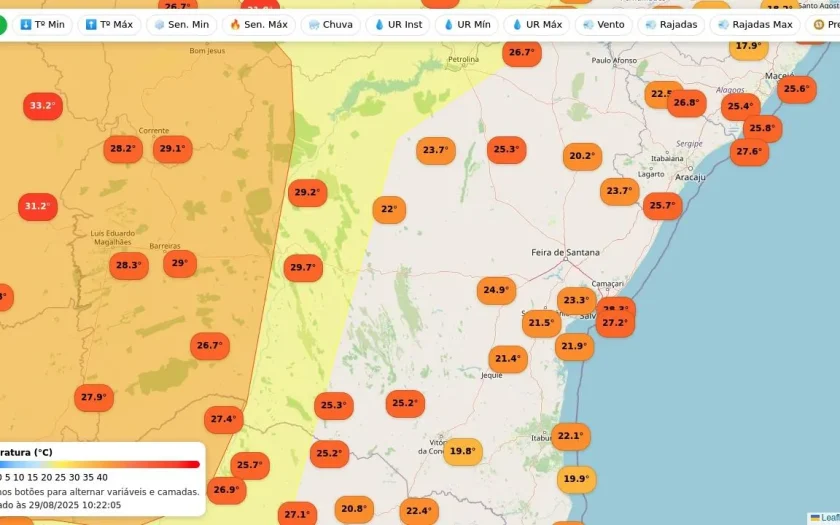This screenshot has width=840, height=525.
Task: Click the temperature gradient legend bar
Action: [100, 464]
